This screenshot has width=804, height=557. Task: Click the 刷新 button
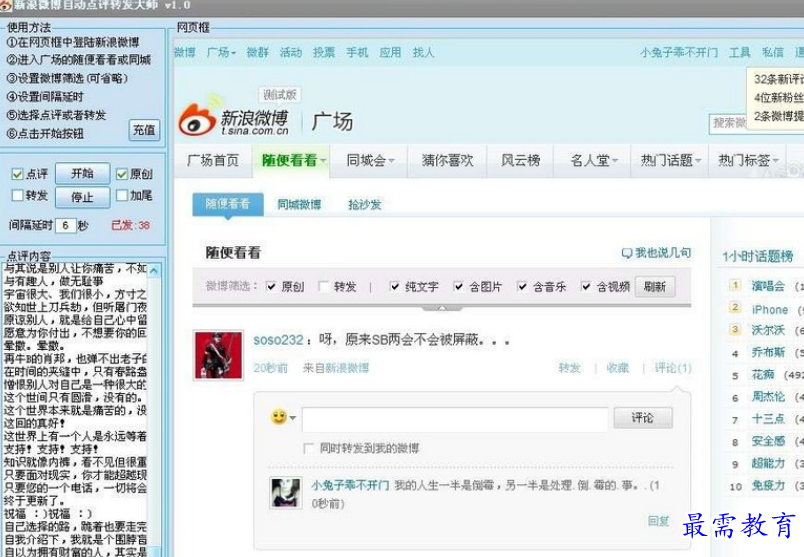coord(655,287)
